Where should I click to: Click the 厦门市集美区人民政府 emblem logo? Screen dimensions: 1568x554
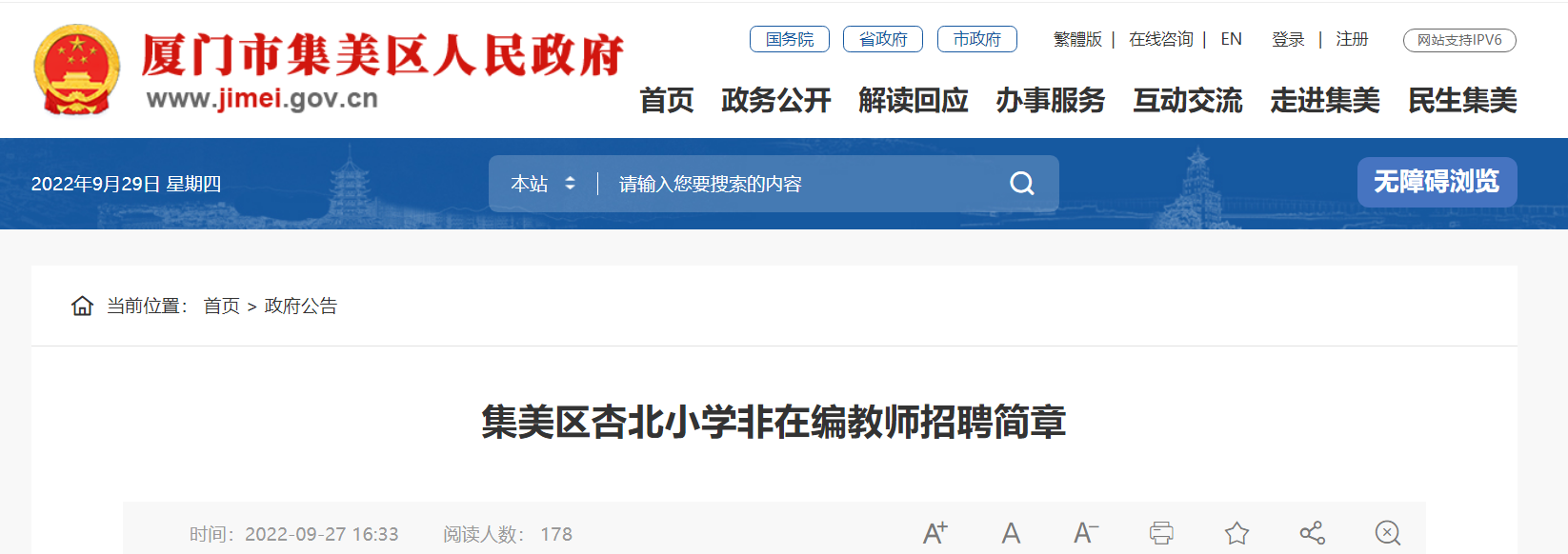click(77, 69)
